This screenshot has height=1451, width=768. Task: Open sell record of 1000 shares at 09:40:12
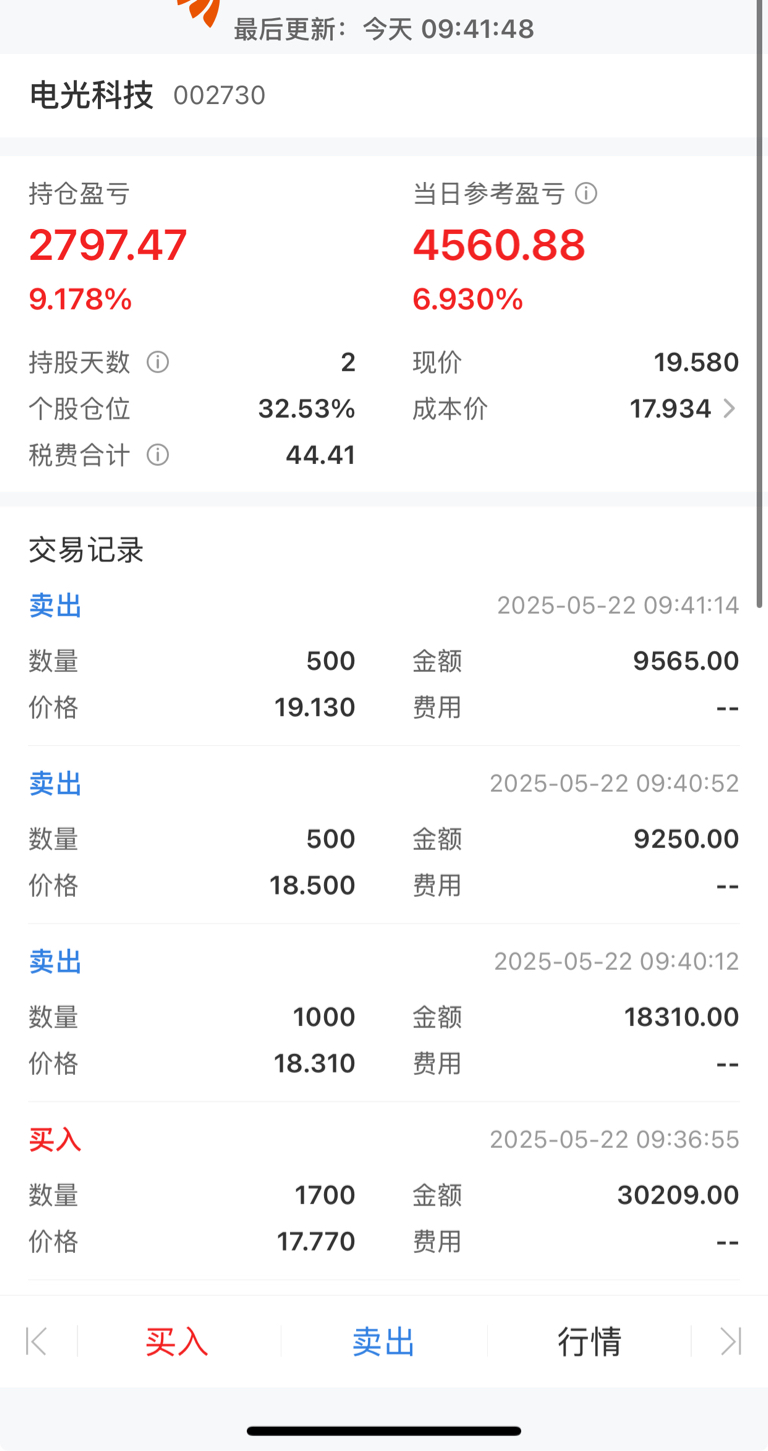pyautogui.click(x=384, y=1013)
